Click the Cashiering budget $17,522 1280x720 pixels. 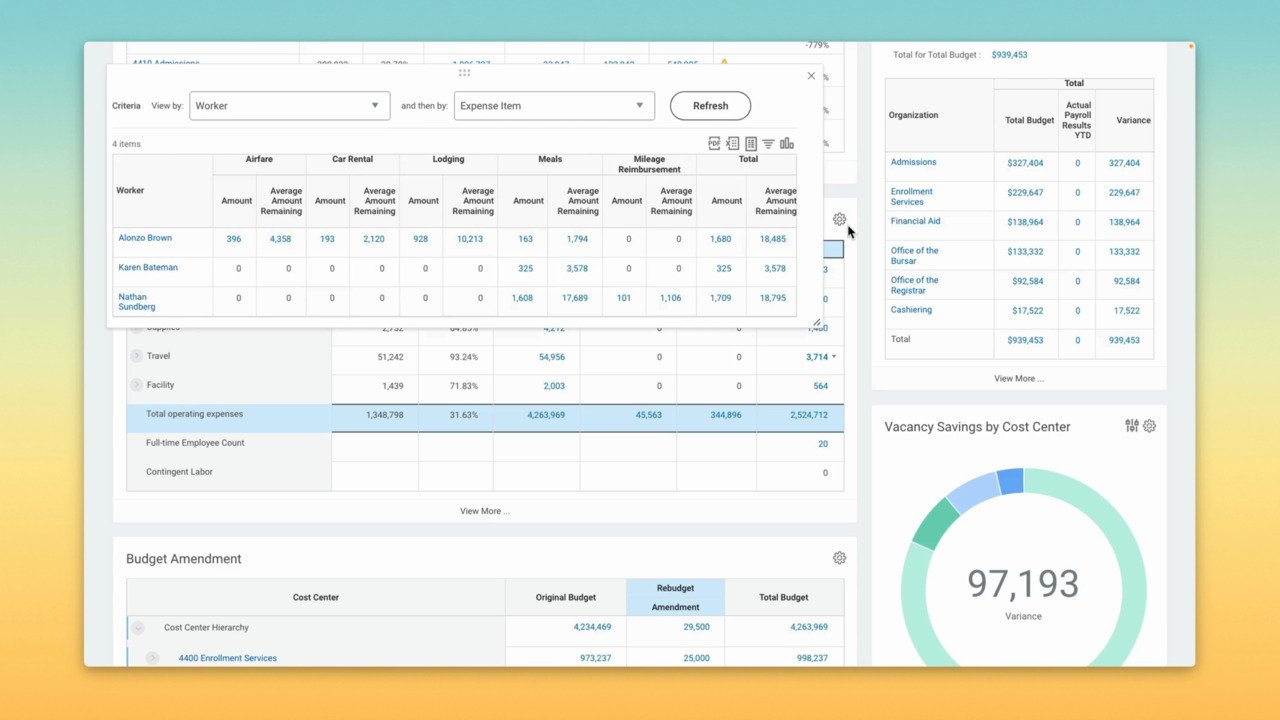1027,311
